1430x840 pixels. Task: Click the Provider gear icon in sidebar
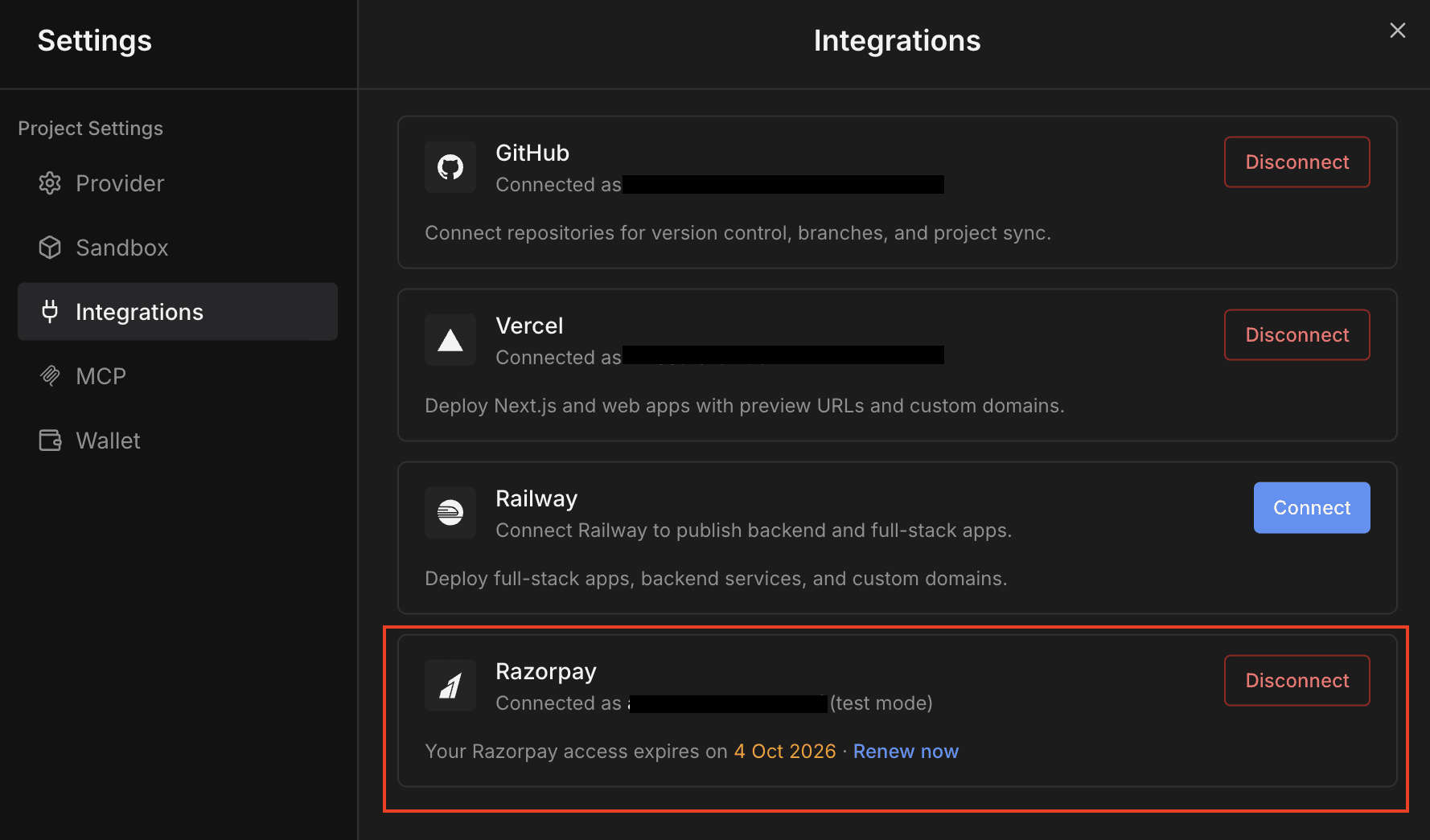point(50,183)
